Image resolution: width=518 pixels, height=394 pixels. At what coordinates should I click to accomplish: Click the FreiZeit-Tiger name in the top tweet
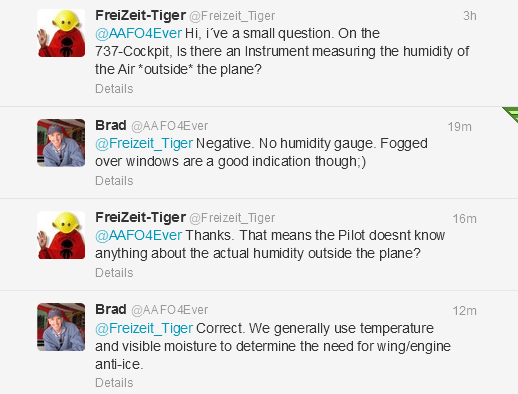pos(140,15)
